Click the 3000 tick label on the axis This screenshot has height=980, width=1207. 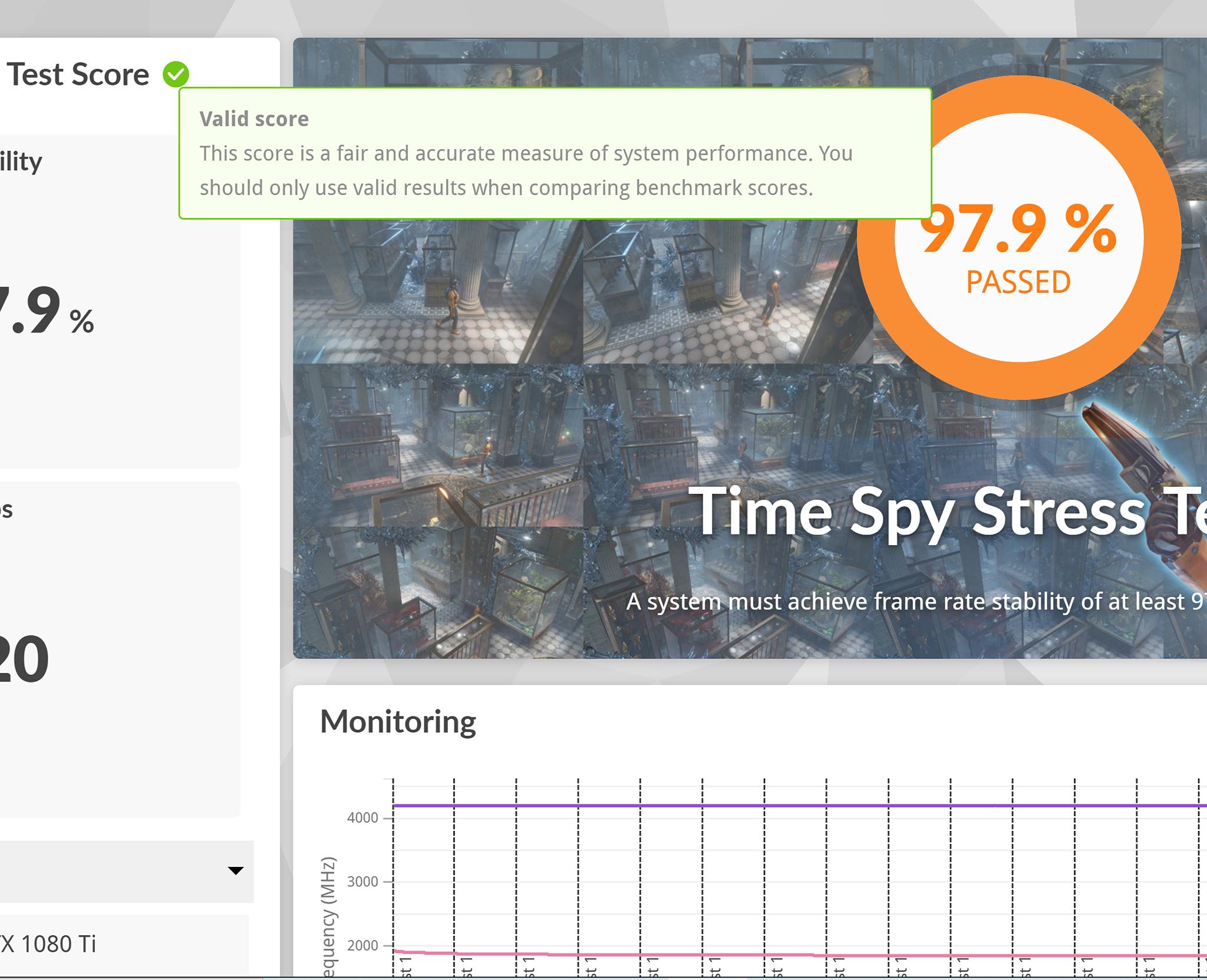[362, 882]
